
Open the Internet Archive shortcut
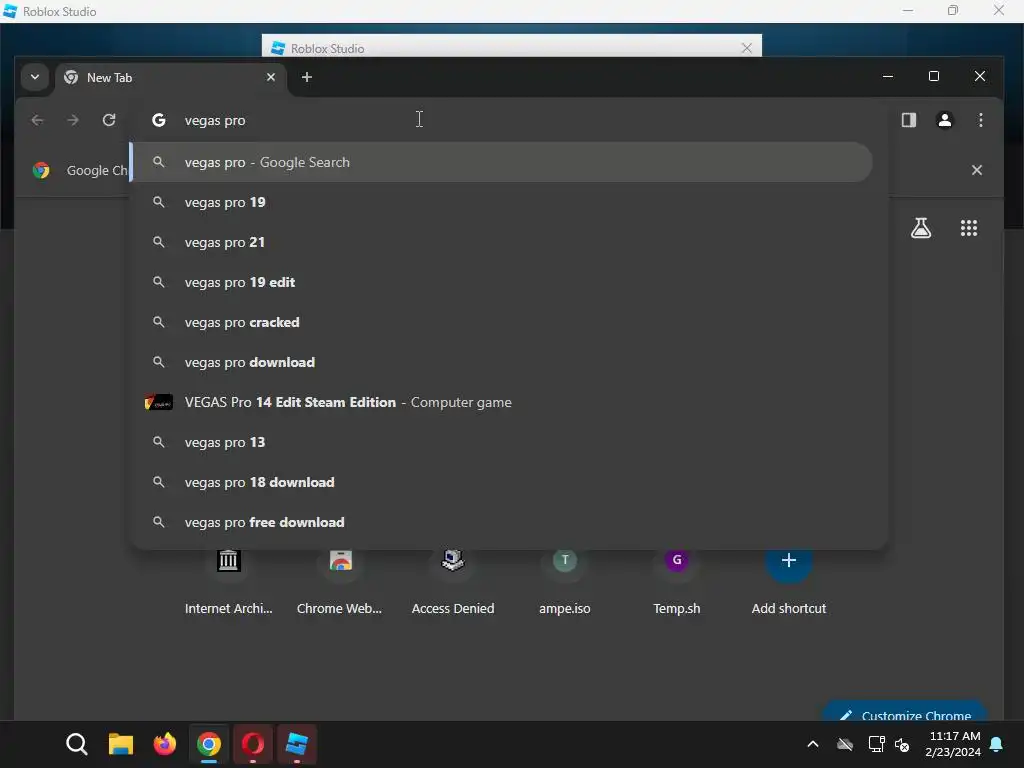point(229,581)
